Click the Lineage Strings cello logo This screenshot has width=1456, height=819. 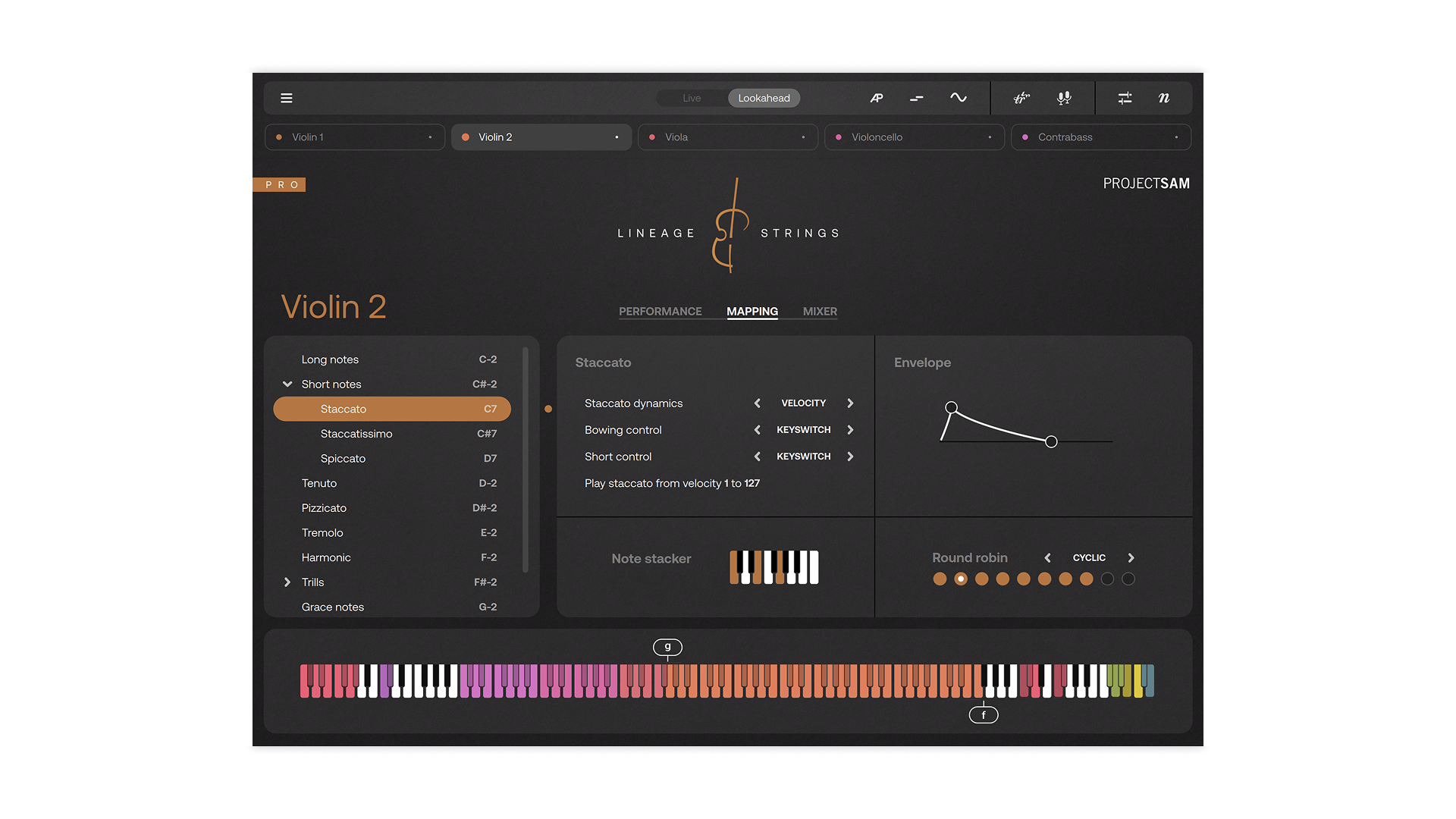[730, 226]
